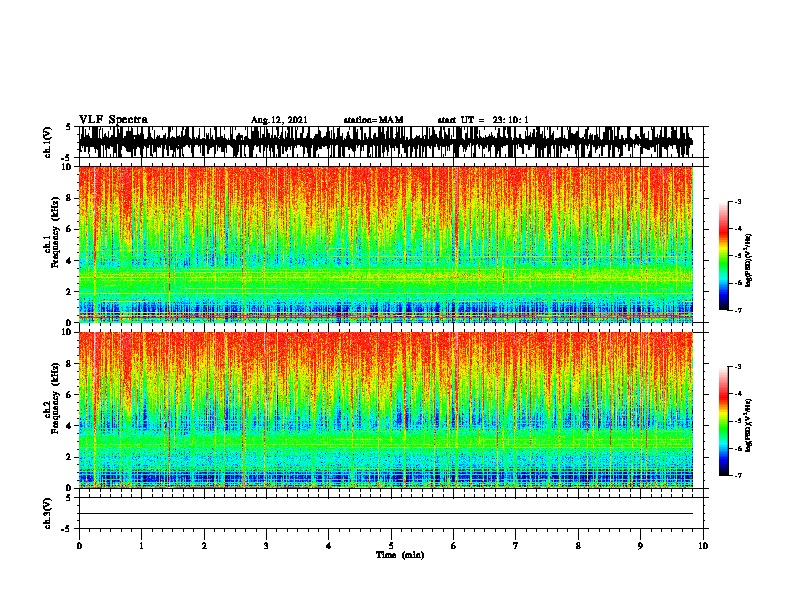Screen dimensions: 792x612
Task: Click the "10" kHz tick of ch.2 spectrogram
Action: tap(66, 332)
